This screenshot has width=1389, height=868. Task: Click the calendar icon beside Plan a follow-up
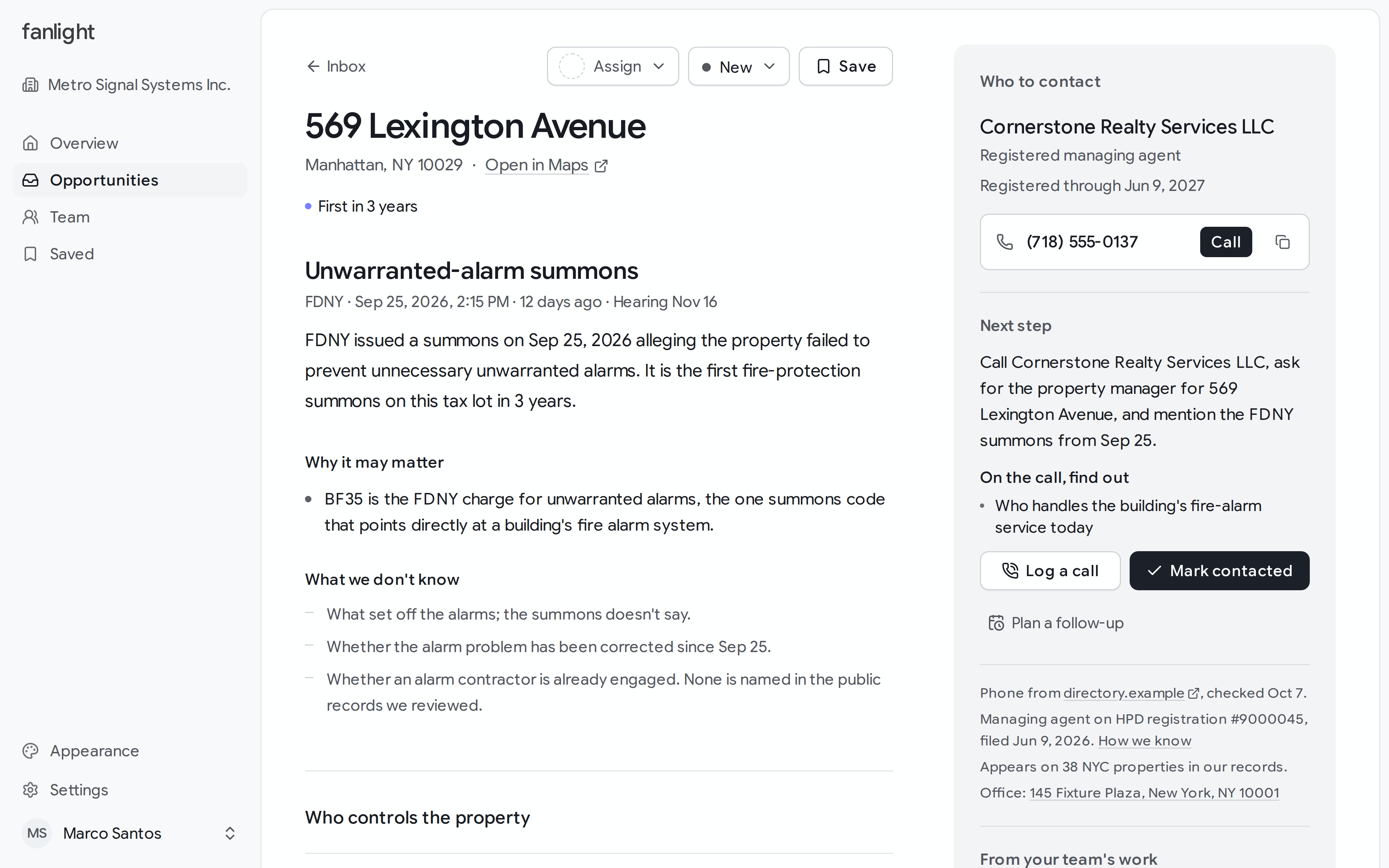997,623
